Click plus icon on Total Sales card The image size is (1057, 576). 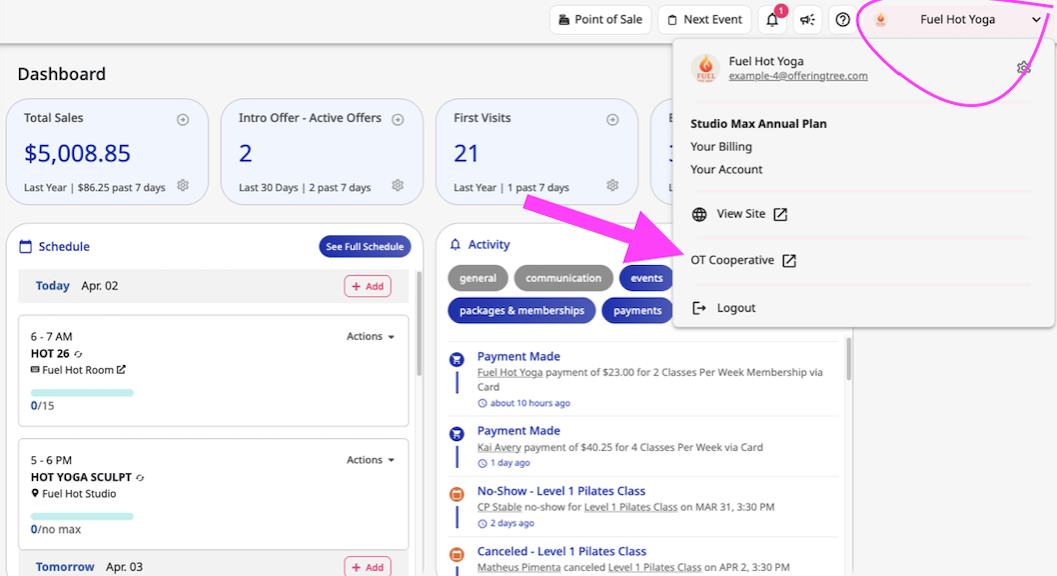click(x=183, y=120)
